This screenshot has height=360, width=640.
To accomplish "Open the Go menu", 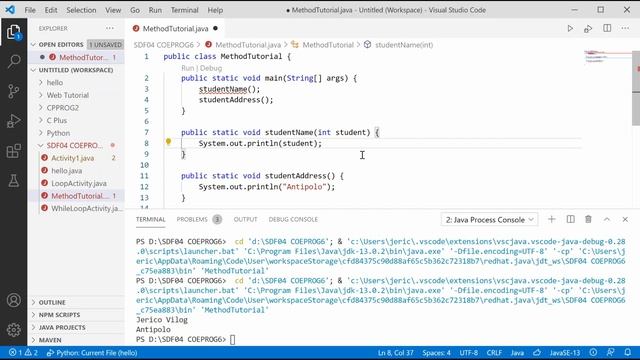I will coord(135,10).
